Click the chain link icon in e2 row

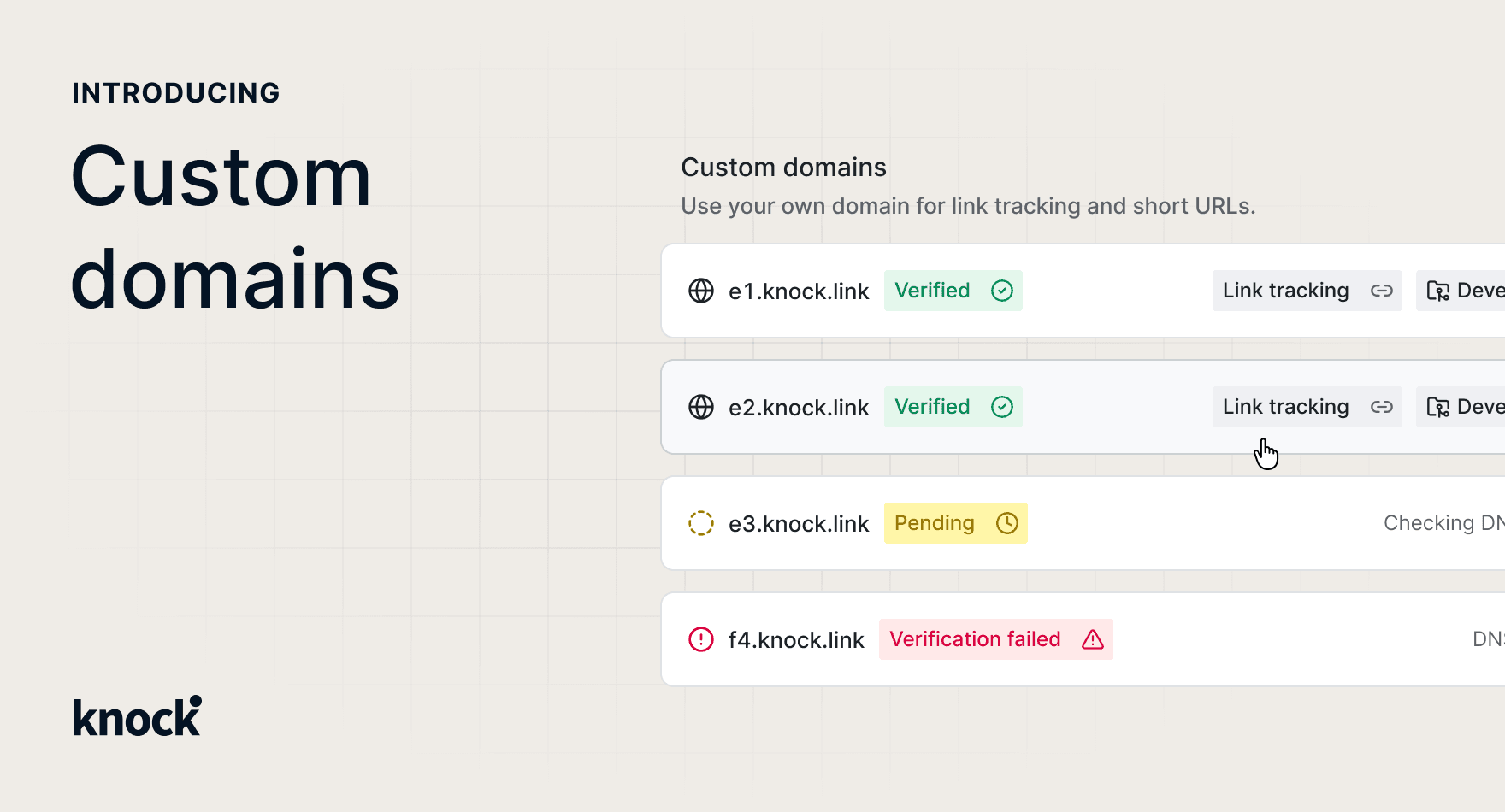[1382, 407]
